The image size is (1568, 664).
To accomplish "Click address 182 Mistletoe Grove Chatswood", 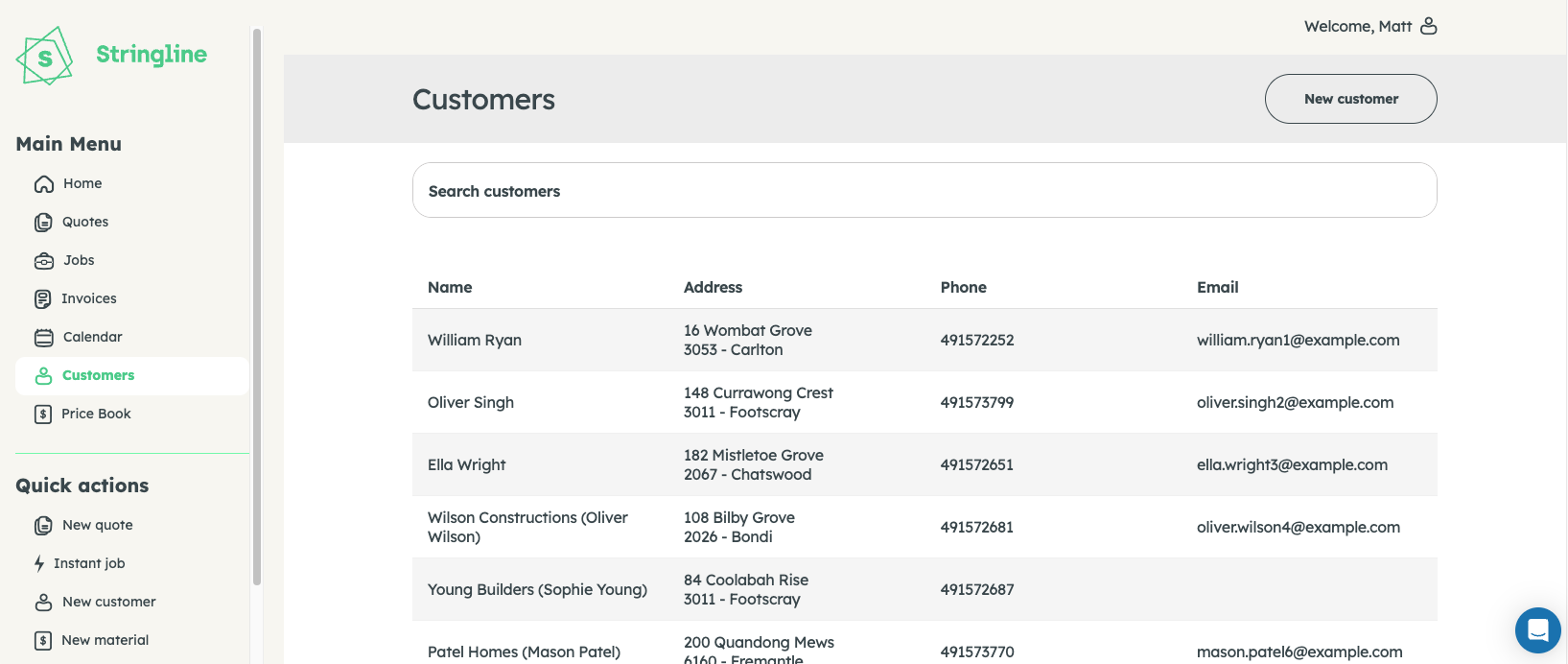I will [x=754, y=464].
